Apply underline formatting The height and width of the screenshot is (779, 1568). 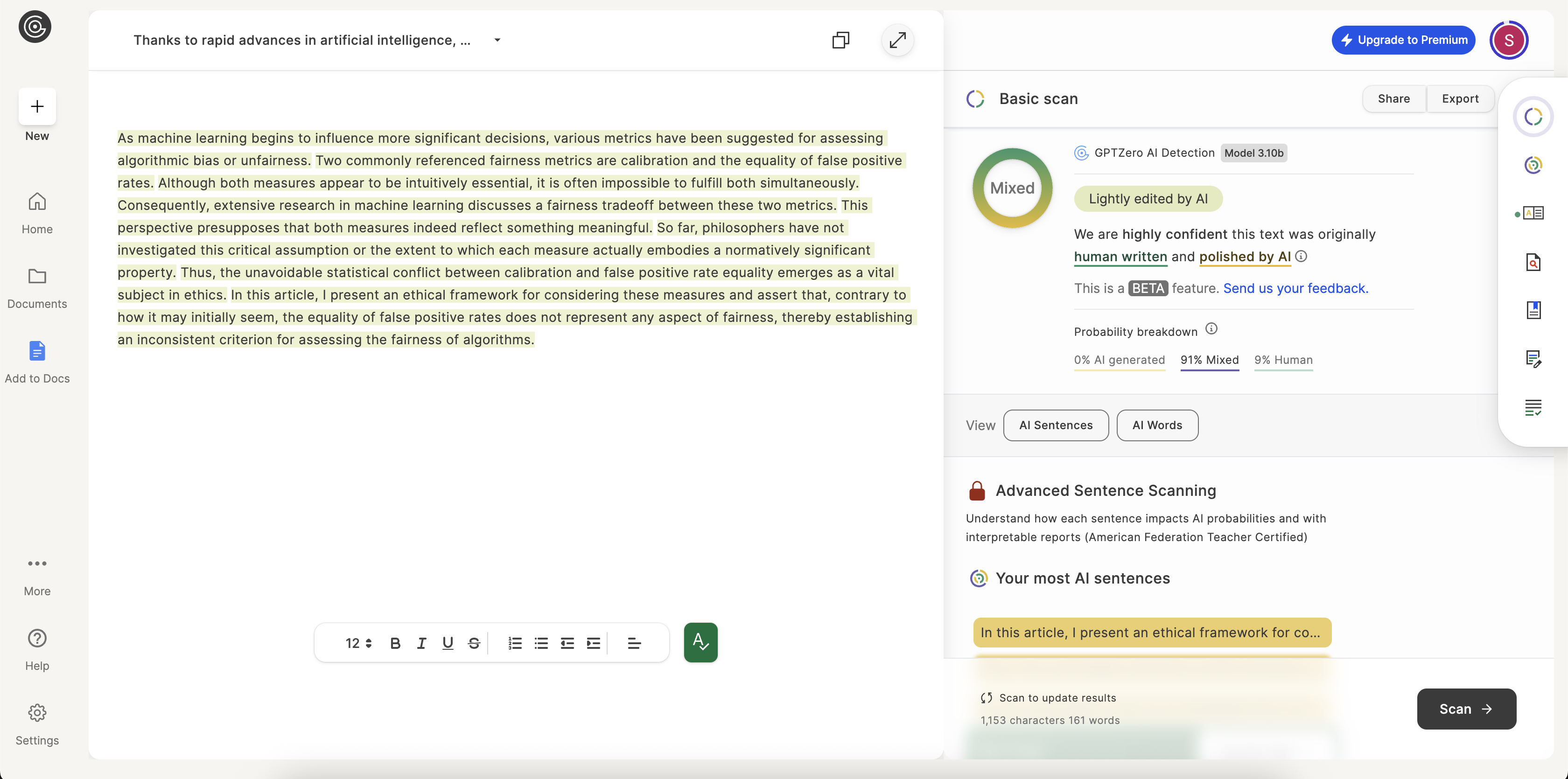pyautogui.click(x=448, y=643)
